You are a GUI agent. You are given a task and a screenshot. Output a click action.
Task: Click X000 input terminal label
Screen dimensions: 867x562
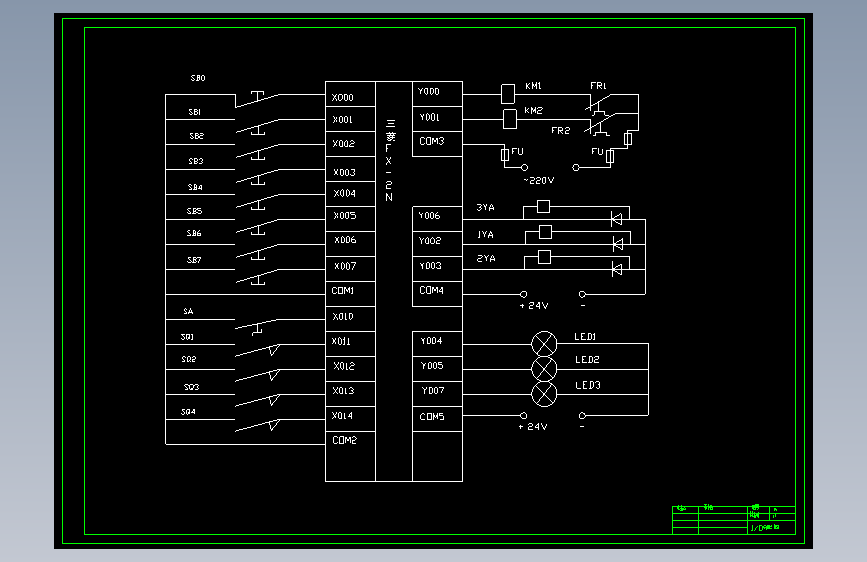(342, 98)
